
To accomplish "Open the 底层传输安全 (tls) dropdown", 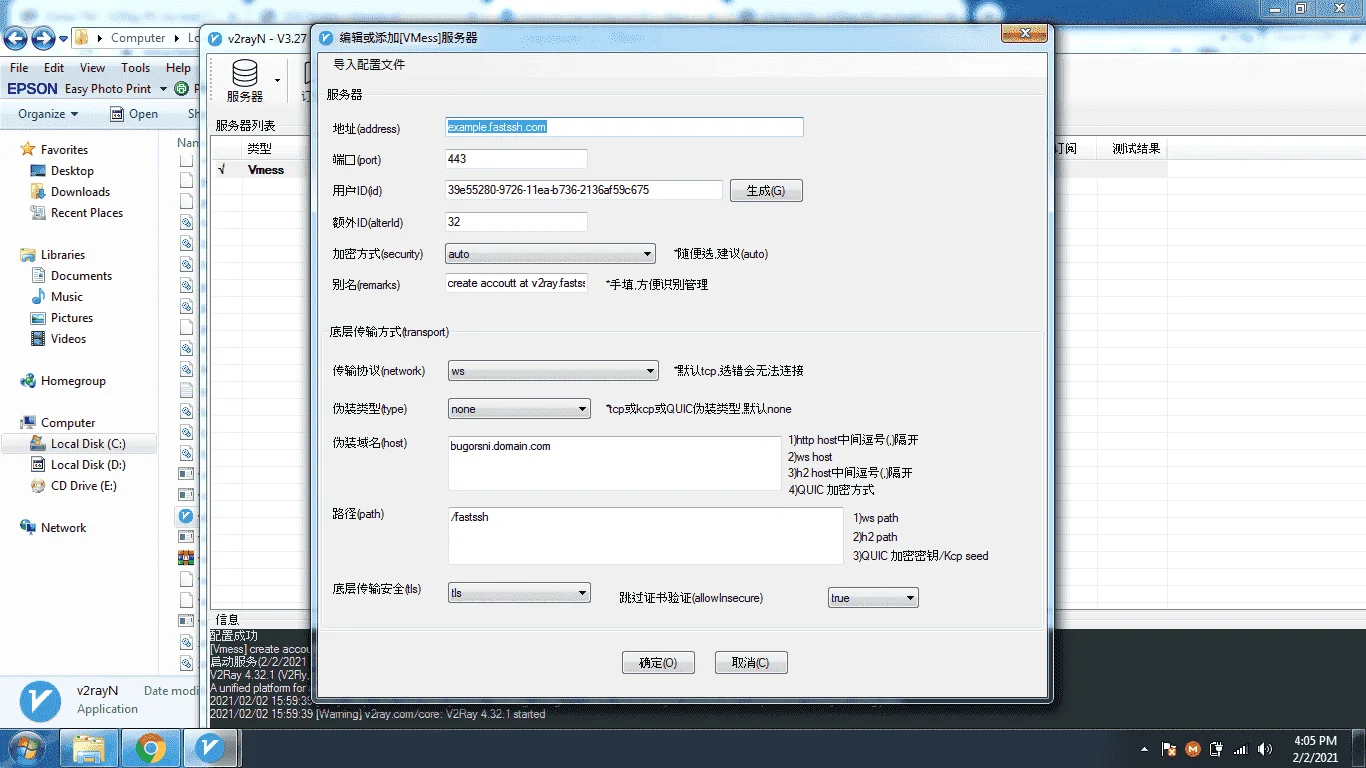I will 519,593.
